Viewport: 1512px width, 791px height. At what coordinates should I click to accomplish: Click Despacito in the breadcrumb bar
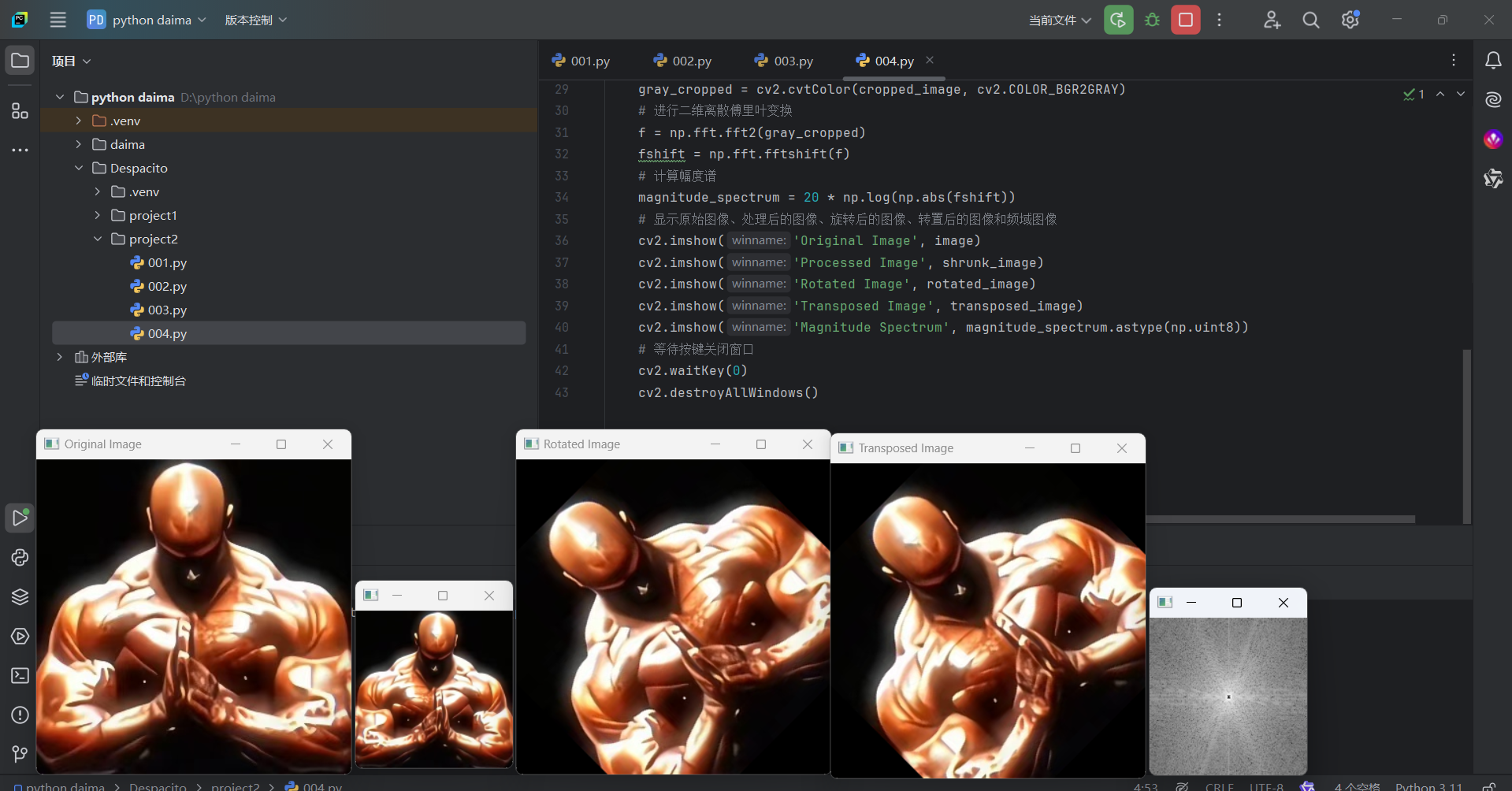point(158,785)
